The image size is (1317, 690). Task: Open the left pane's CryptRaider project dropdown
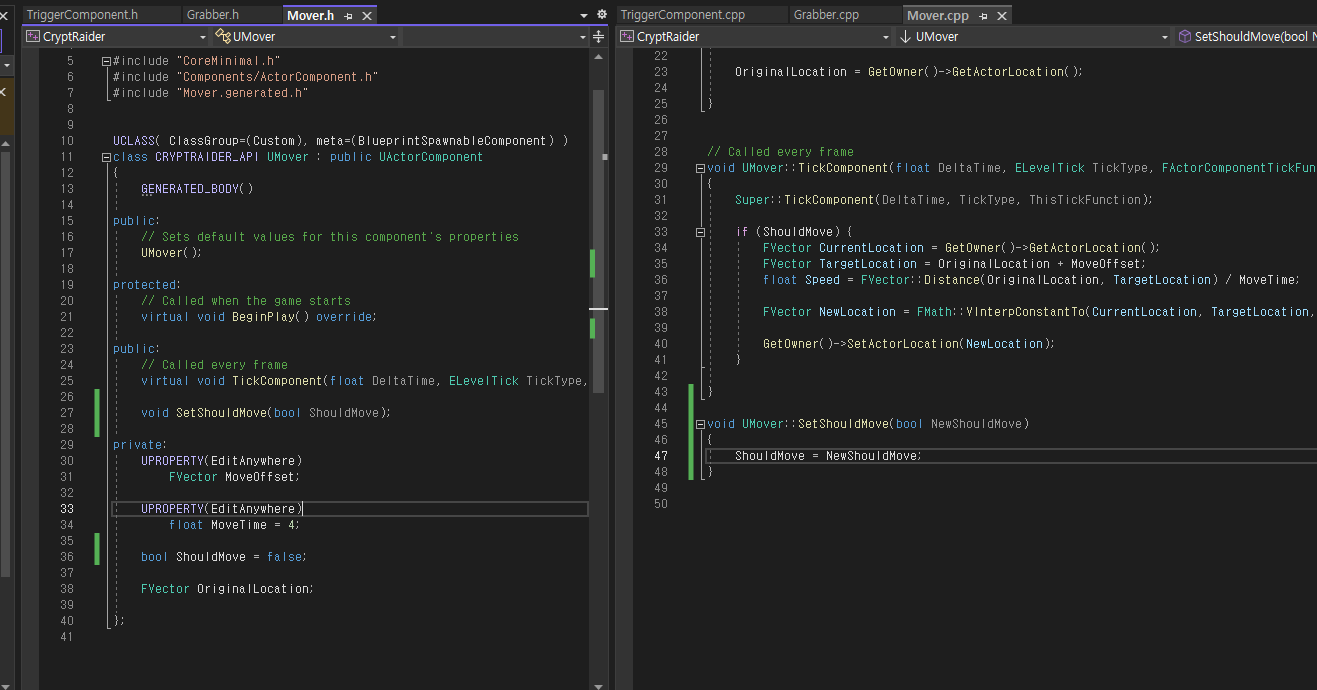click(x=116, y=37)
